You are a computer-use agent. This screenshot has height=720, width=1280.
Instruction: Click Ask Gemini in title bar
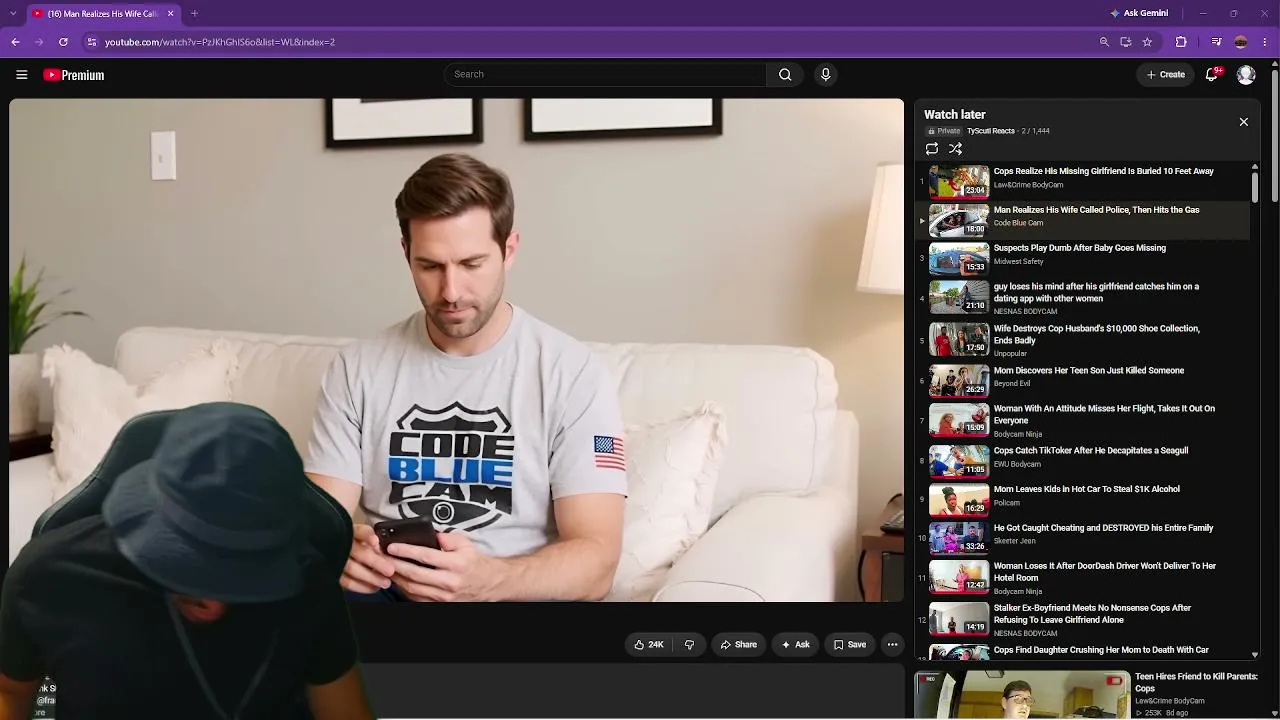(1138, 13)
